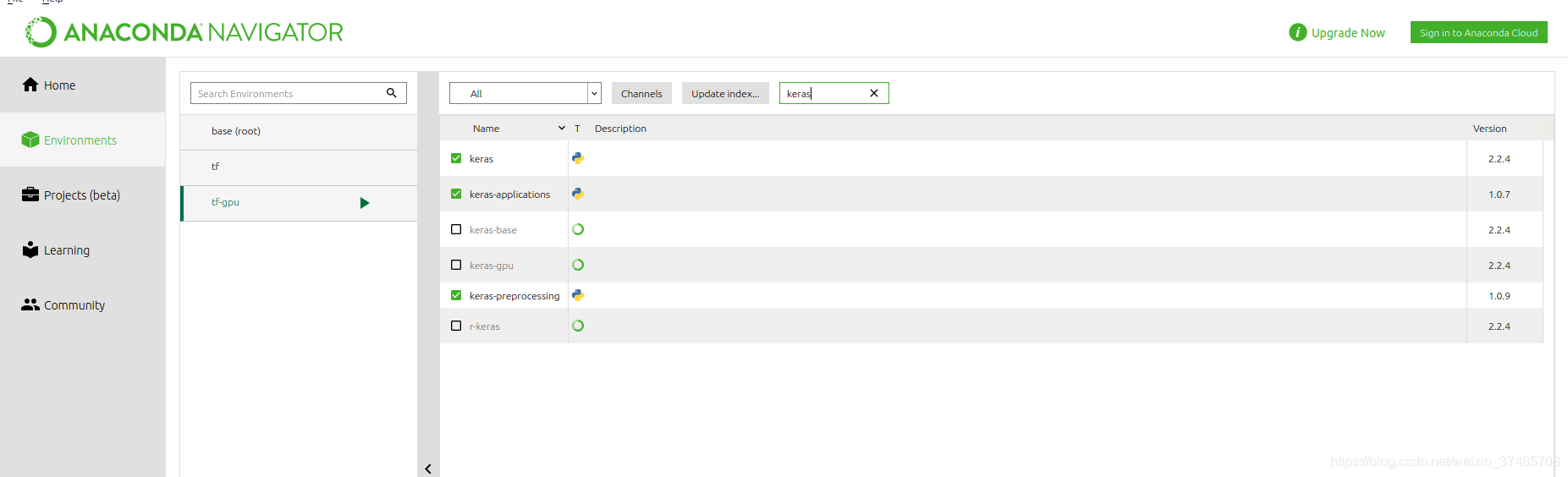The image size is (1568, 477).
Task: Click the Update index... button
Action: pos(725,93)
